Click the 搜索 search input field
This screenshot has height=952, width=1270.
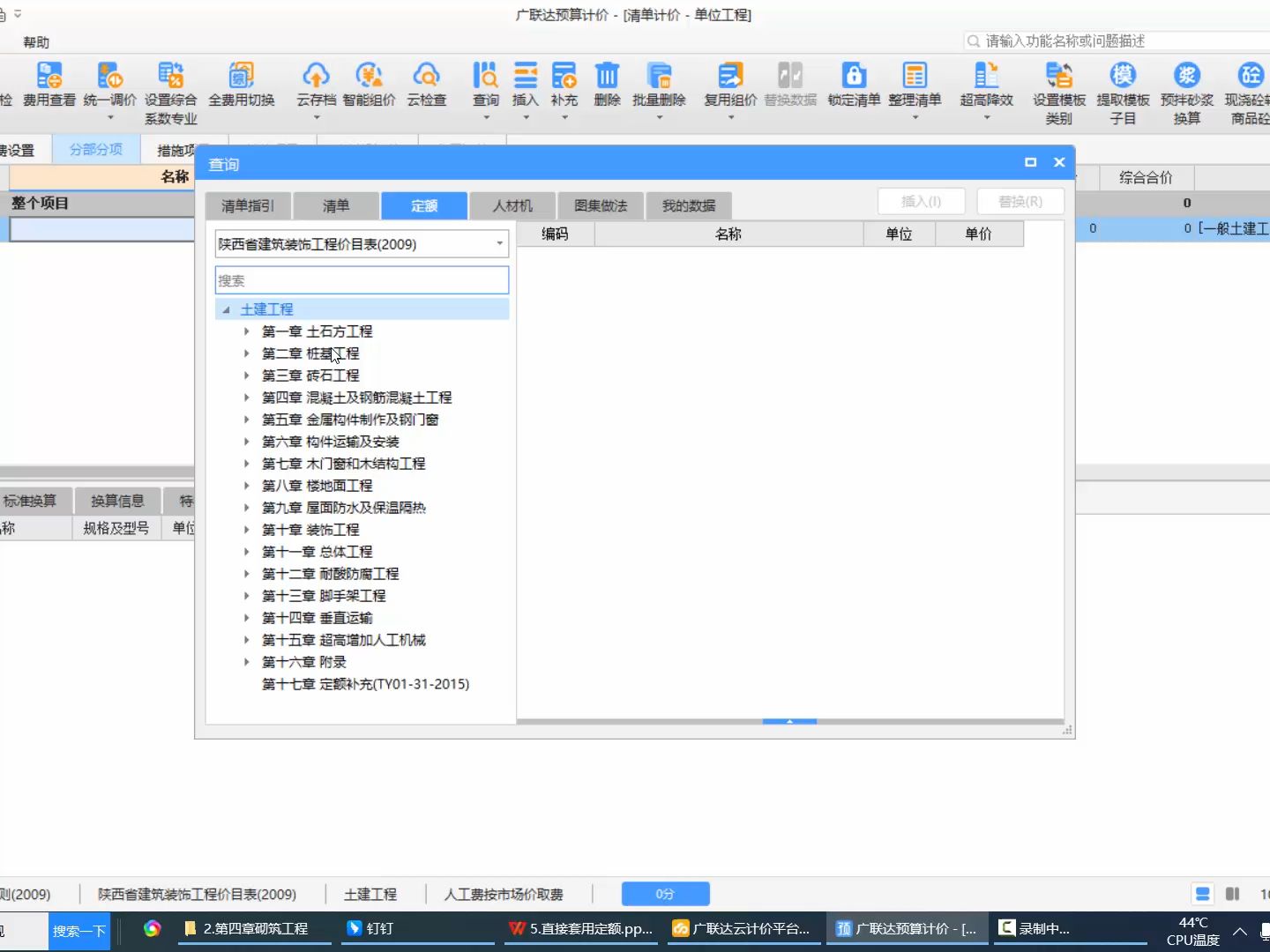[x=361, y=279]
